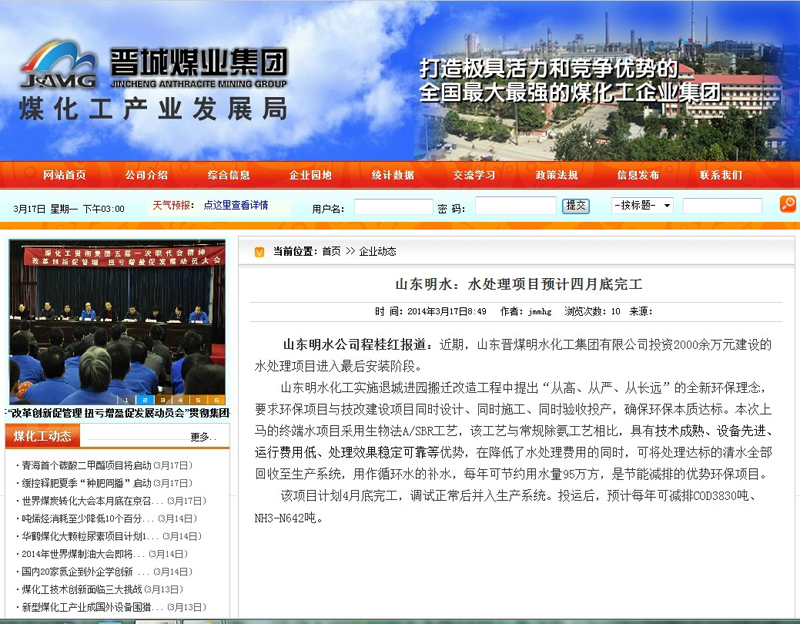800x624 pixels.
Task: Click the article title 山东明水：水处理项目预计四月底完工
Action: coord(518,284)
